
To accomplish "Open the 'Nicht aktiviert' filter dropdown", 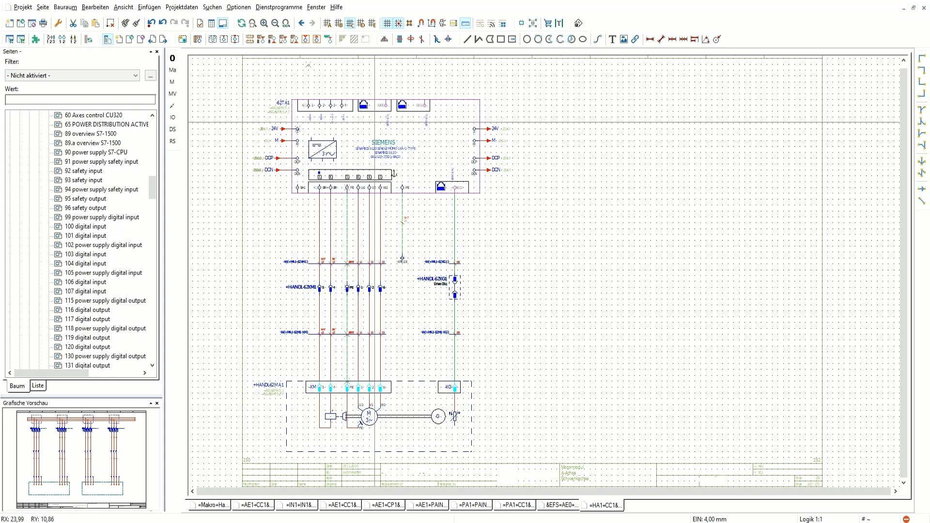I will pyautogui.click(x=72, y=75).
